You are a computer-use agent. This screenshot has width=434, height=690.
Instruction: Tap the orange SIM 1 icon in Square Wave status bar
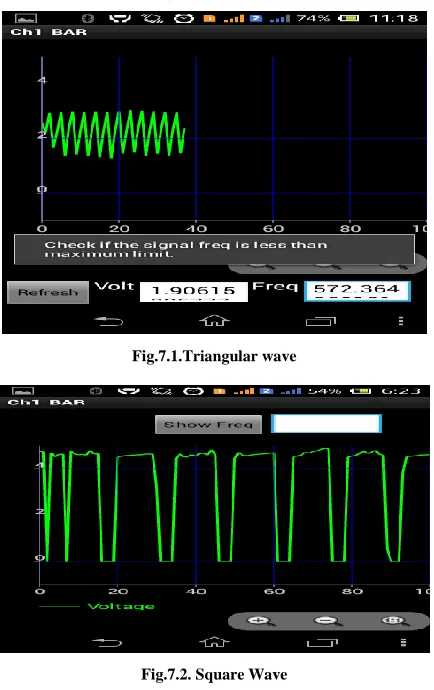tap(219, 391)
